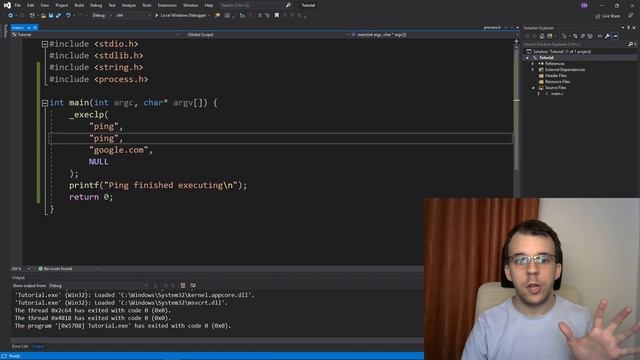The height and width of the screenshot is (360, 640).
Task: Open the Window menu
Action: pos(190,5)
